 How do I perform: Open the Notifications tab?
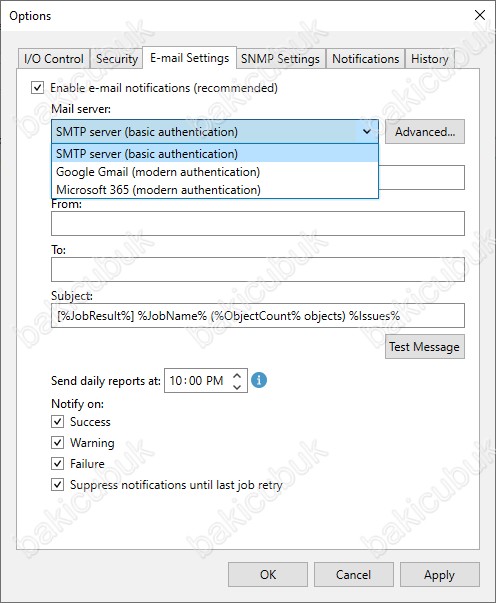click(x=365, y=59)
